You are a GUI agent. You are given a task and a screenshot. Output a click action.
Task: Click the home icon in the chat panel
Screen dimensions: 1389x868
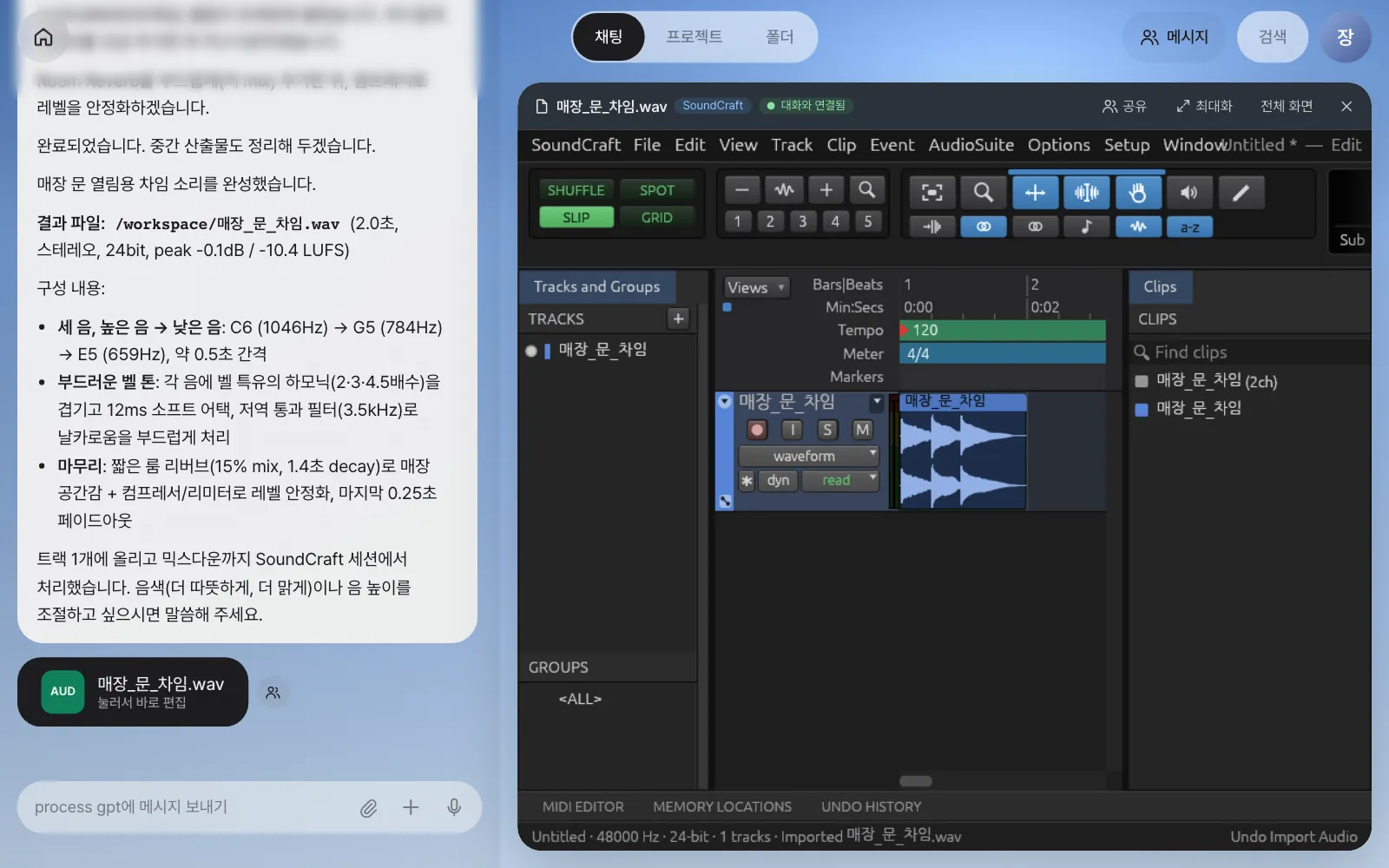point(43,37)
